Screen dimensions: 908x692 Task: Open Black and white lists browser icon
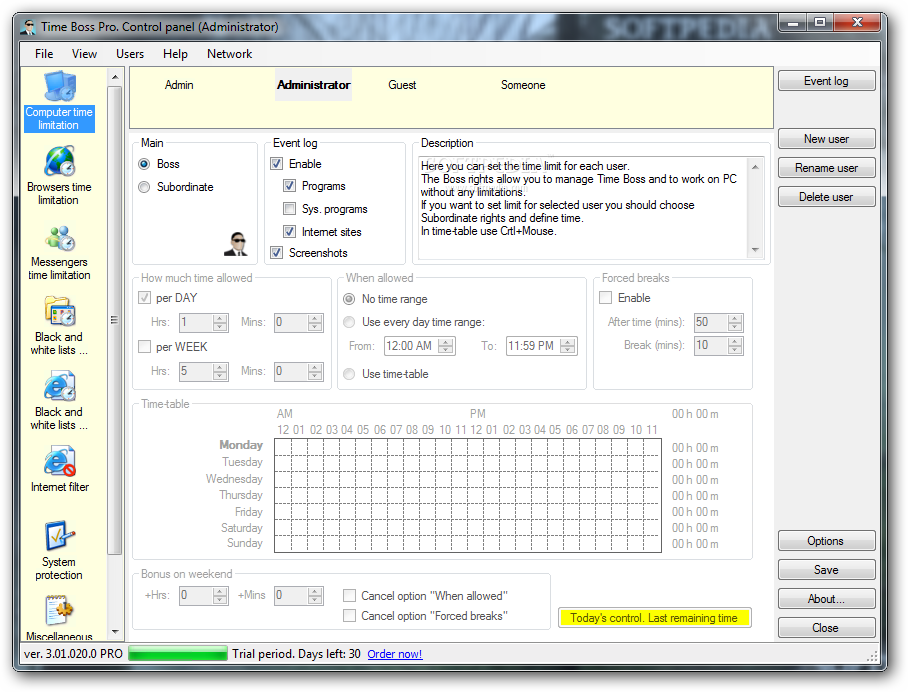tap(59, 400)
